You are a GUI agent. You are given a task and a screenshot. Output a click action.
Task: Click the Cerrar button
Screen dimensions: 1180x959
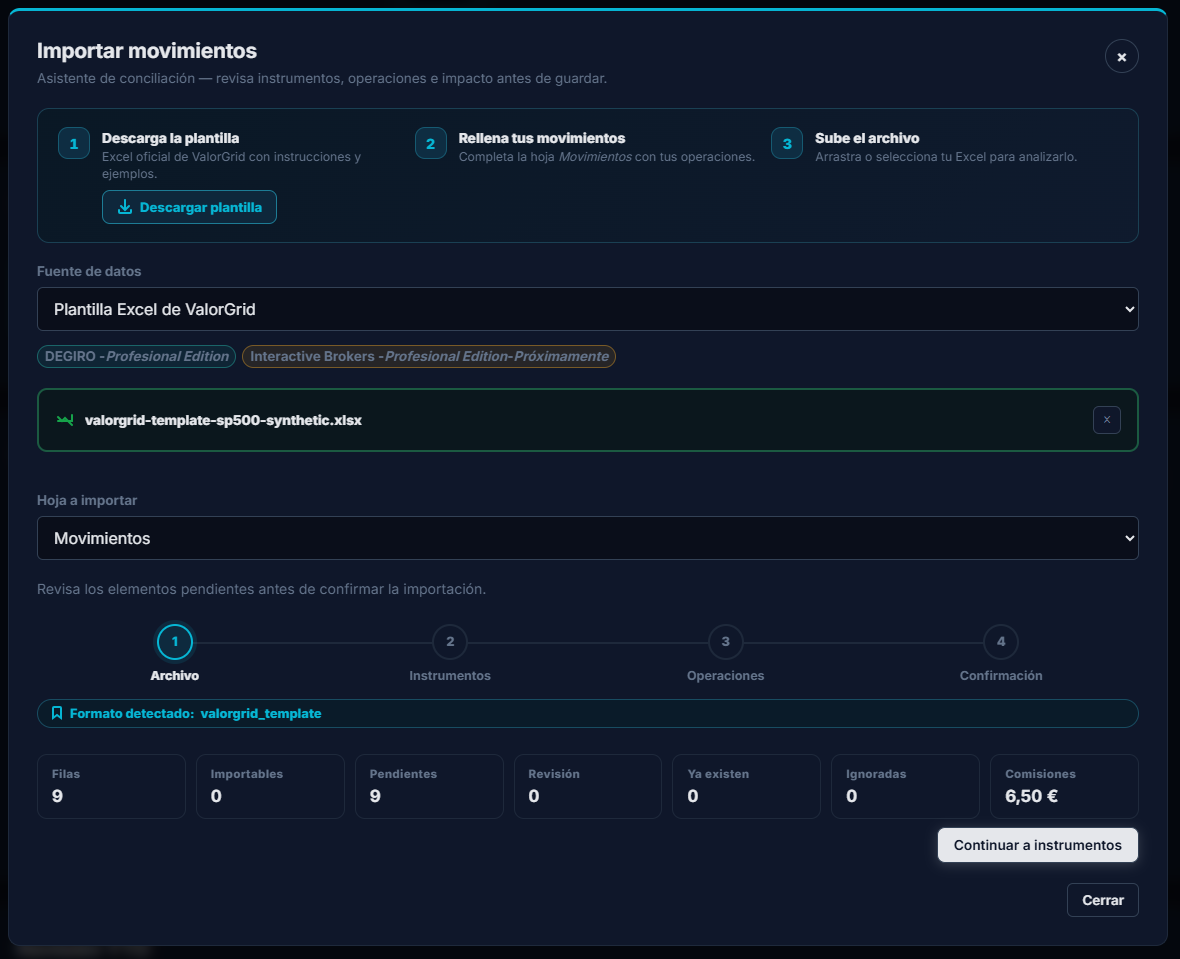click(x=1102, y=900)
